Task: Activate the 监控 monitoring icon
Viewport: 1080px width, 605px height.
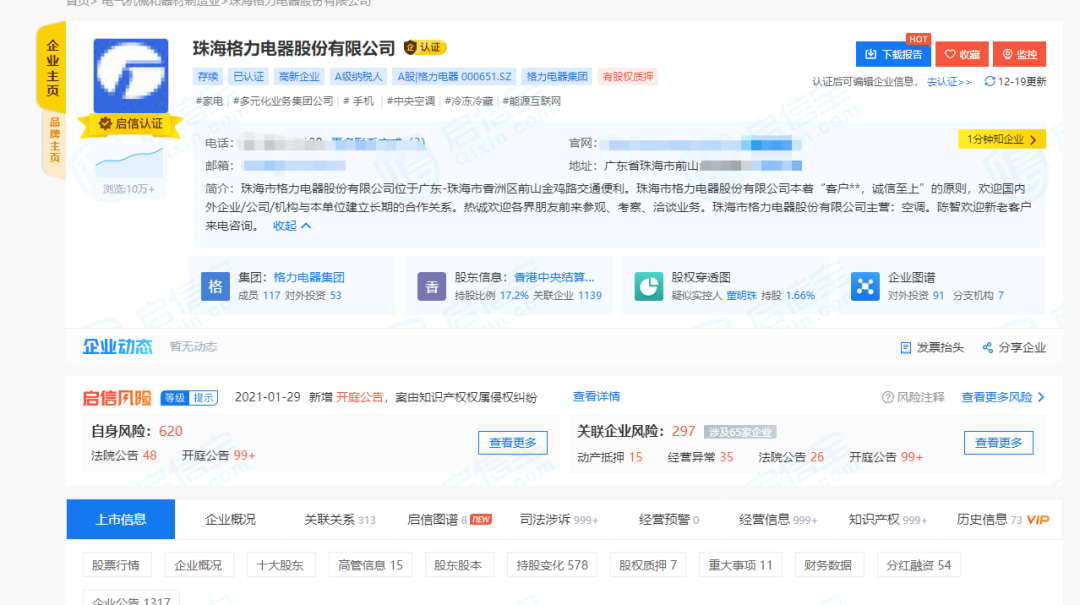Action: point(1005,53)
